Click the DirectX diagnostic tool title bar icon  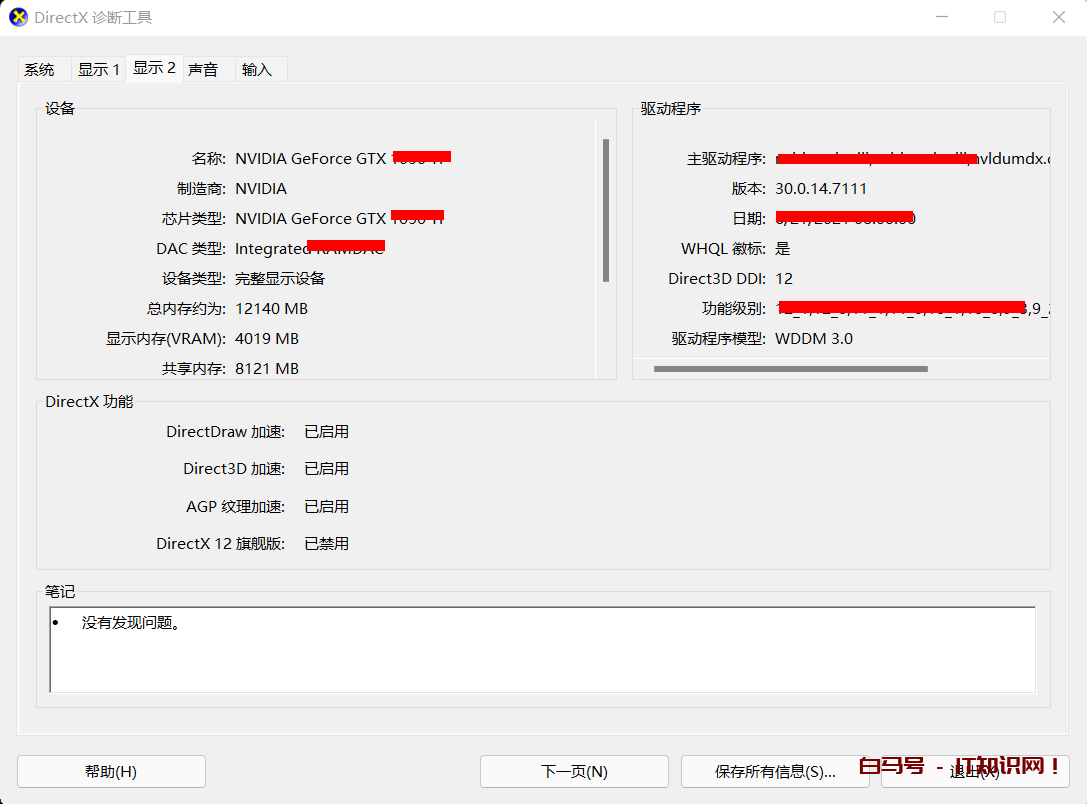[17, 17]
